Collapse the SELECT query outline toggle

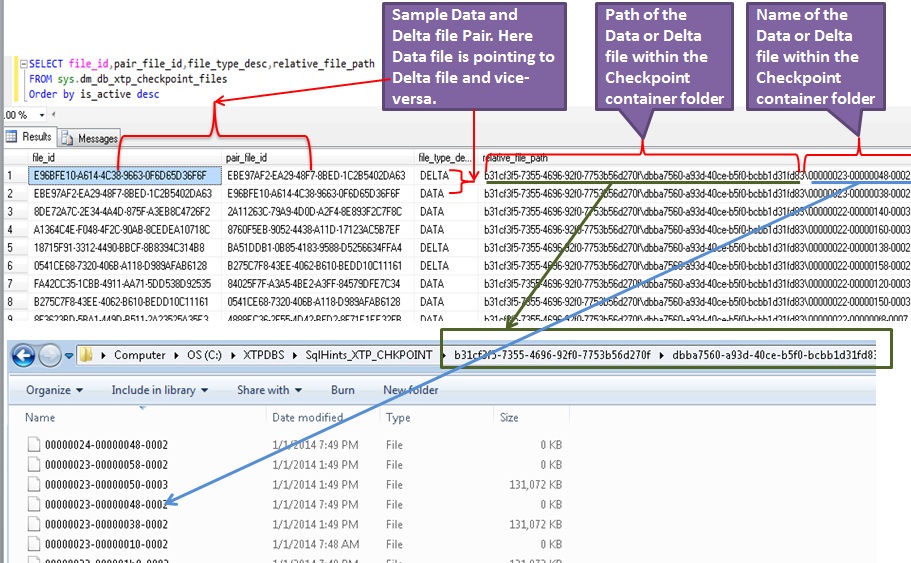(22, 64)
